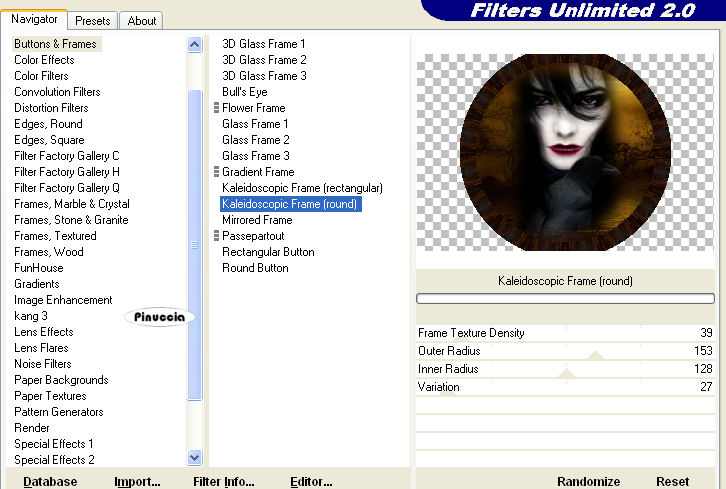Click the Database button
This screenshot has width=726, height=489.
[x=50, y=482]
